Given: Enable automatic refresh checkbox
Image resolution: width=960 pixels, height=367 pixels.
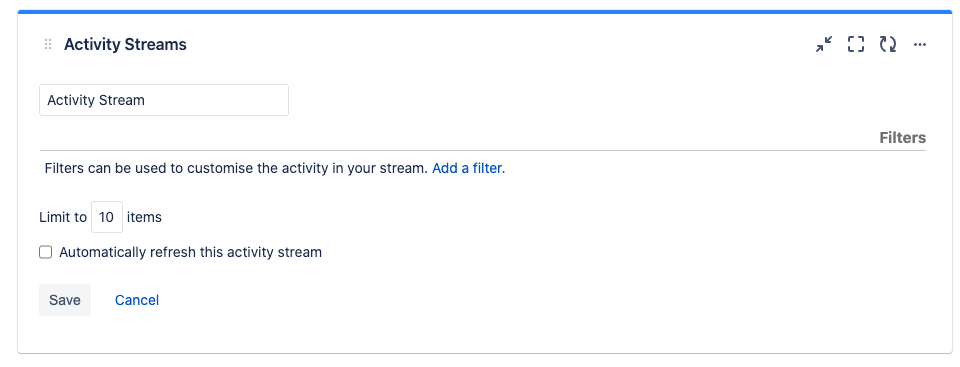Looking at the screenshot, I should tap(46, 252).
